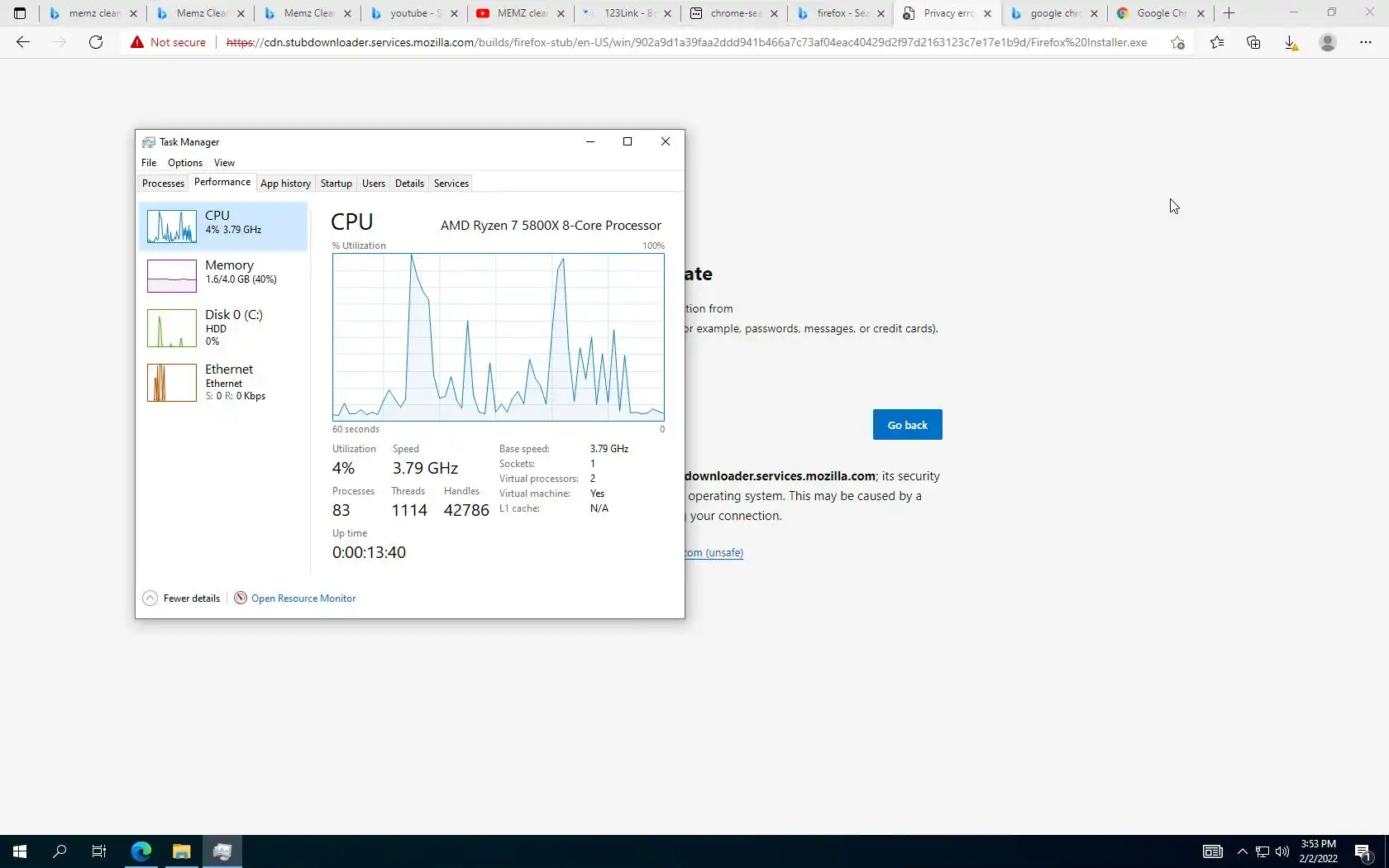The image size is (1389, 868).
Task: Select Disk 0 (C:) in the sidebar
Action: click(x=223, y=327)
